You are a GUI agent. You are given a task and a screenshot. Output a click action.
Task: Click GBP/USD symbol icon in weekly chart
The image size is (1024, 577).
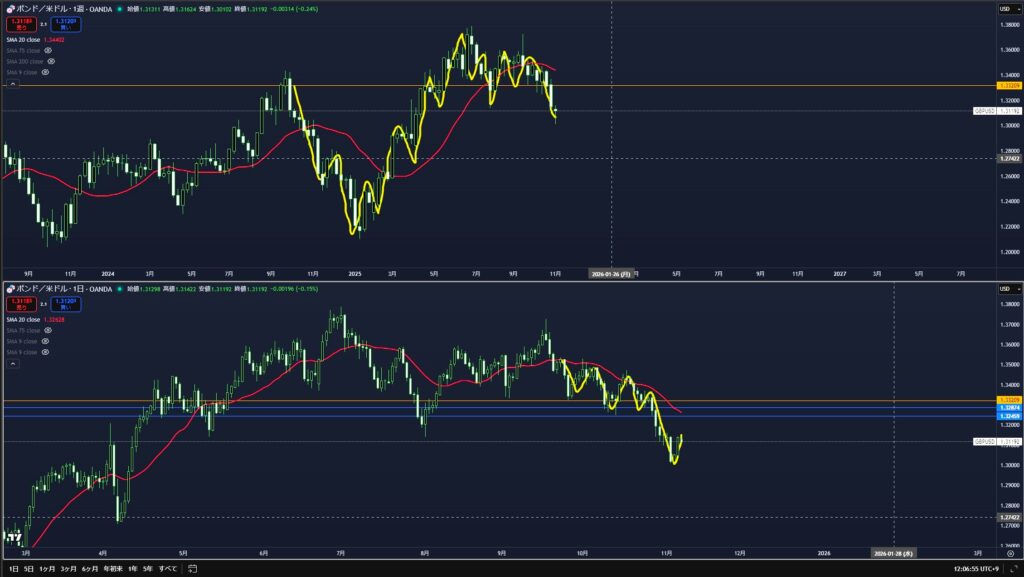[10, 8]
